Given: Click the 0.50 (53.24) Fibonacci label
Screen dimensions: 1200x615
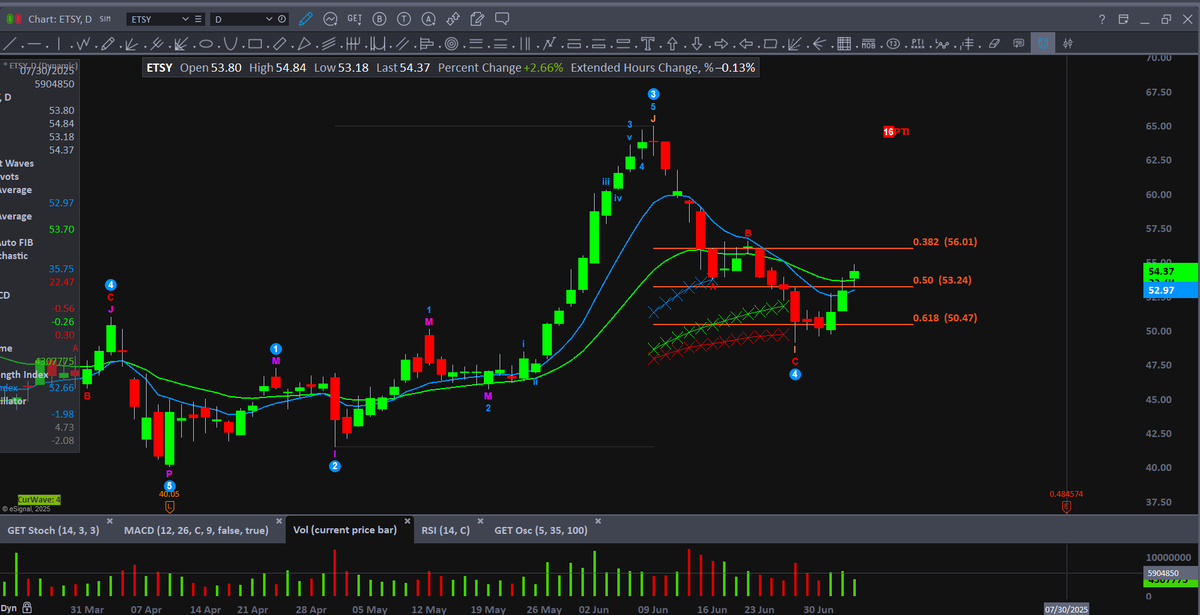Looking at the screenshot, I should [x=942, y=280].
